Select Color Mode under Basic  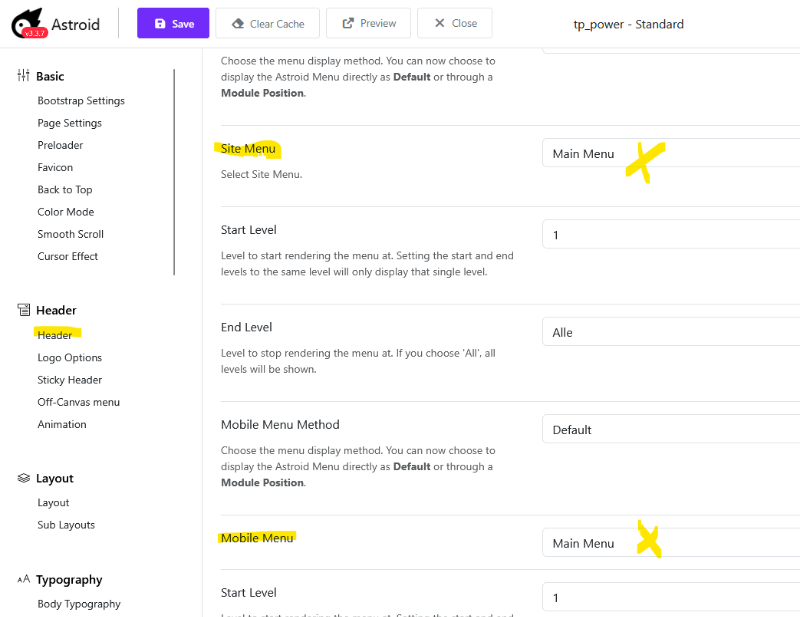[x=66, y=212]
